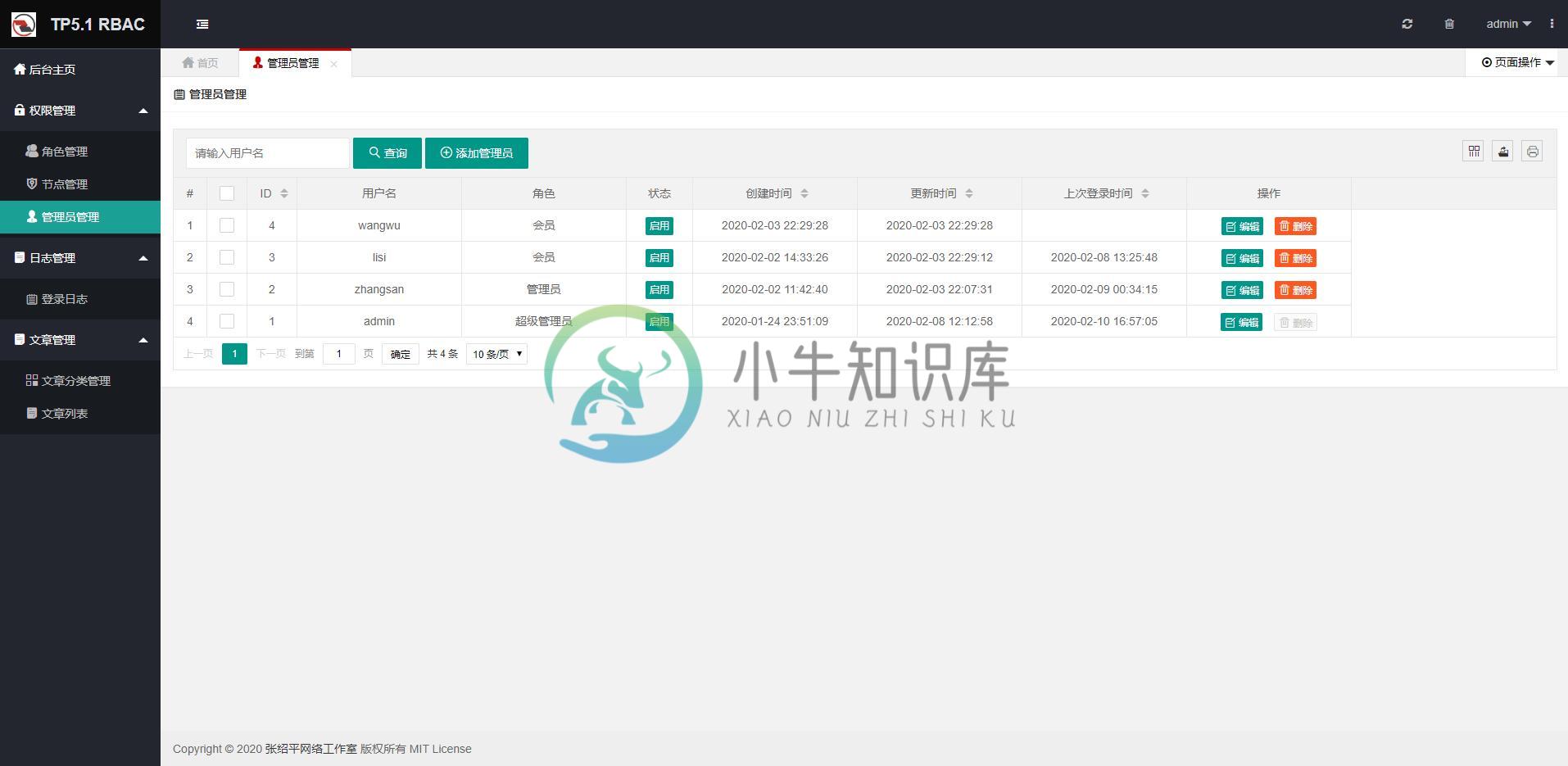
Task: Click the 确定 pagination confirm button
Action: point(401,354)
